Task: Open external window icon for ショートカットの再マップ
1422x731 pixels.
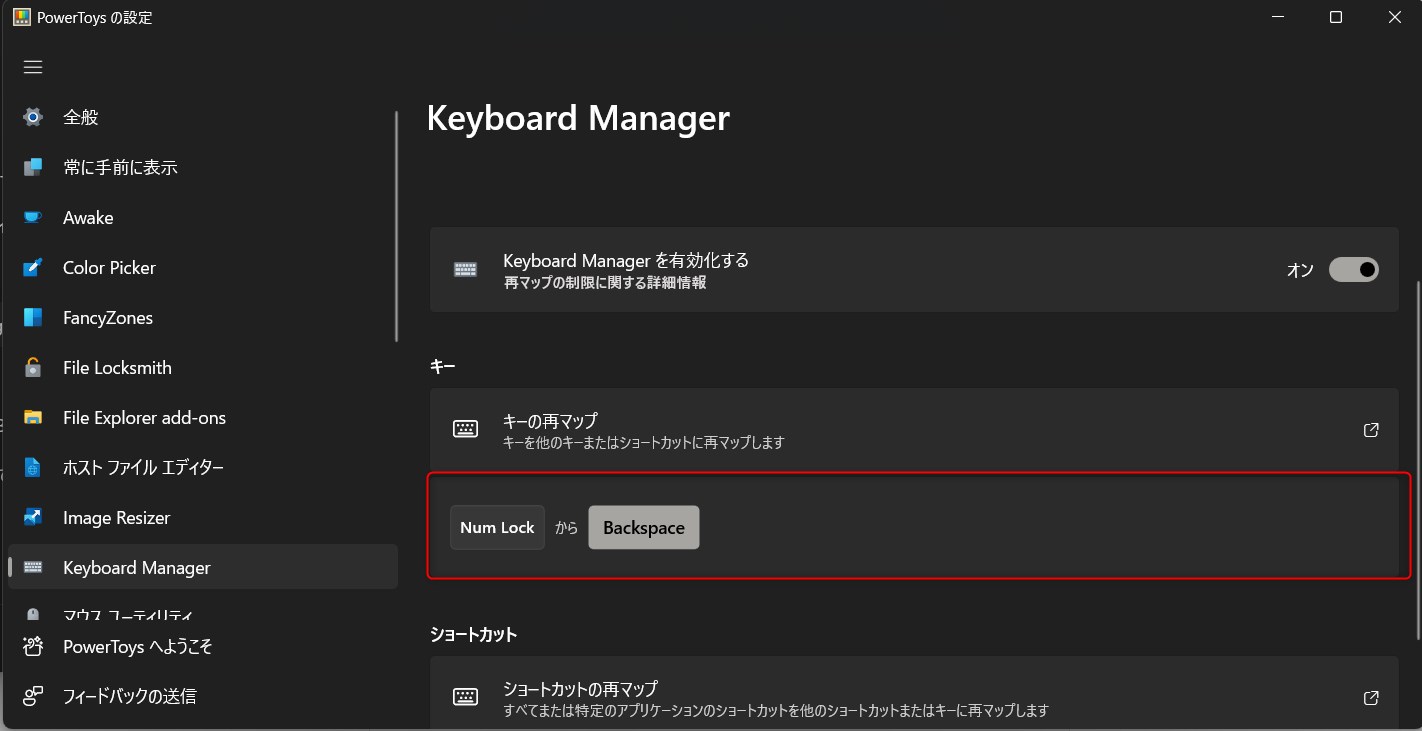Action: [1371, 698]
